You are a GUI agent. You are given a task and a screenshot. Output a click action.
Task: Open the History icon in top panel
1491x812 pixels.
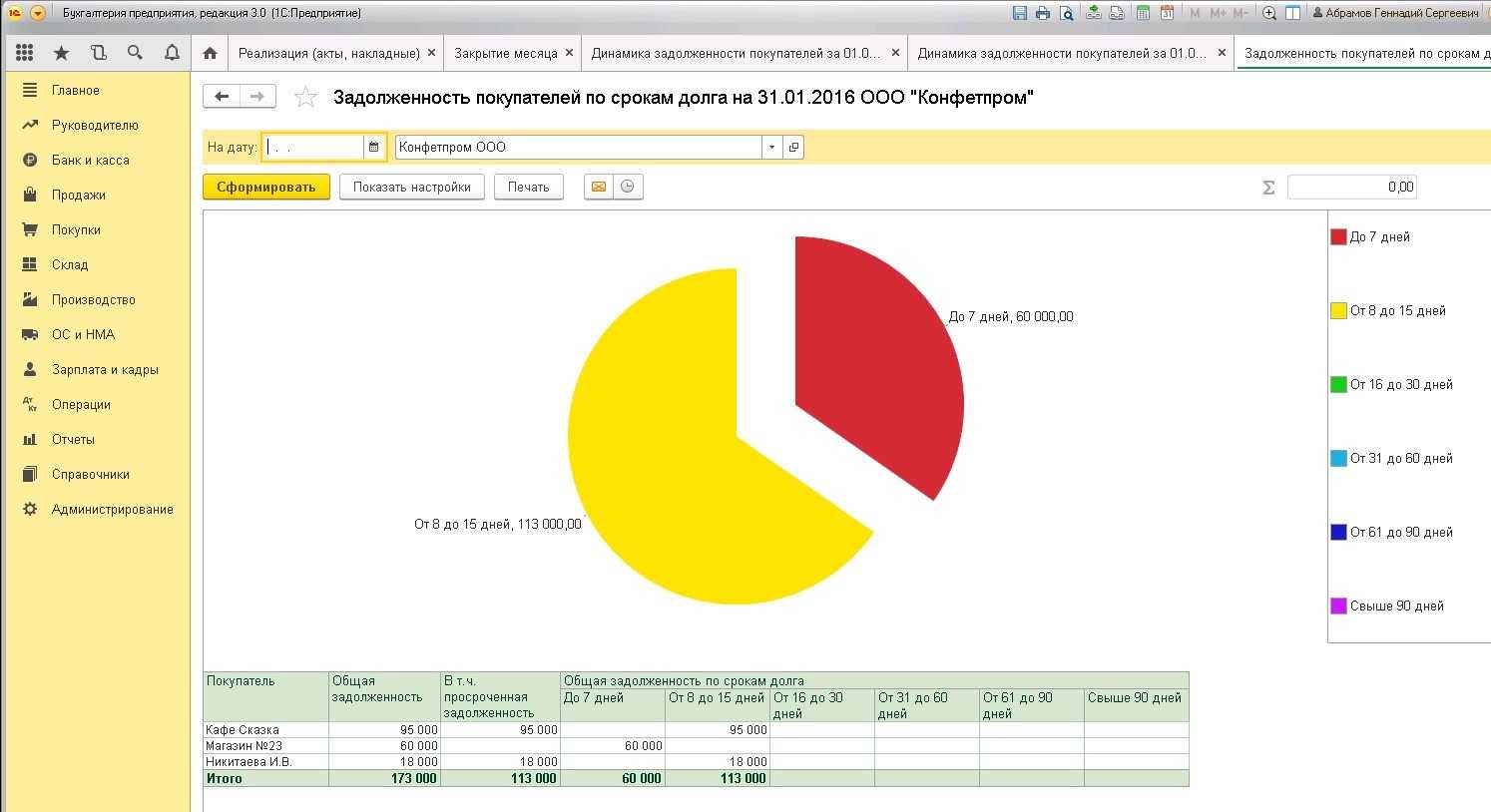pos(98,53)
